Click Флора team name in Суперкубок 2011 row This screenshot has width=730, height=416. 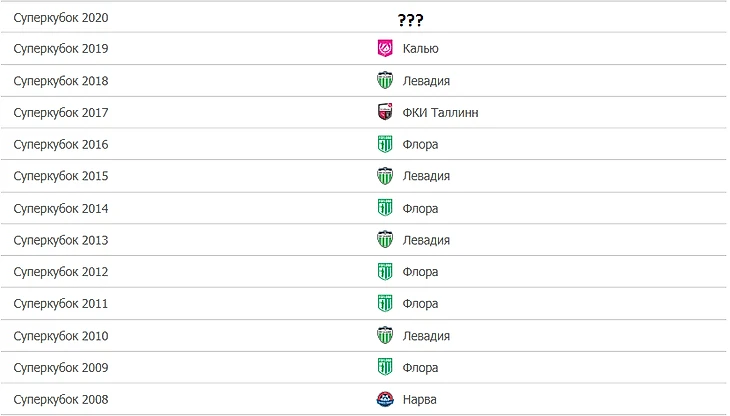point(420,304)
